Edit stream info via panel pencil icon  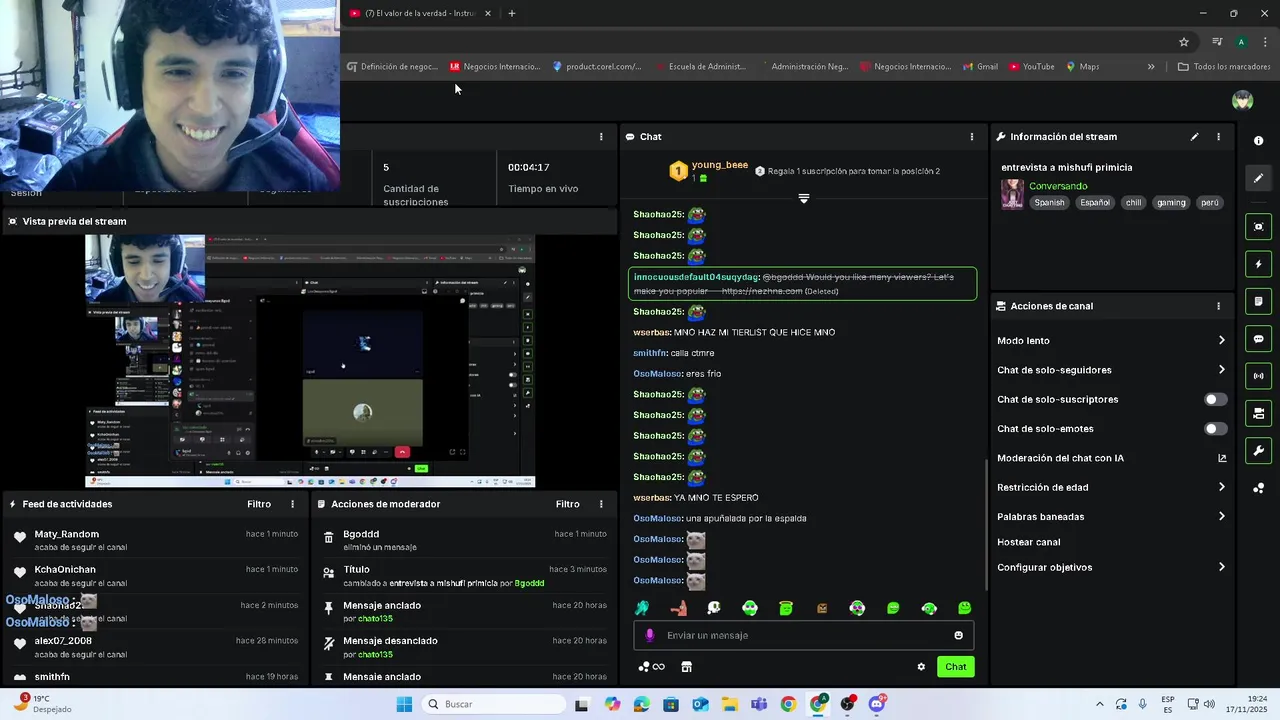pyautogui.click(x=1194, y=137)
